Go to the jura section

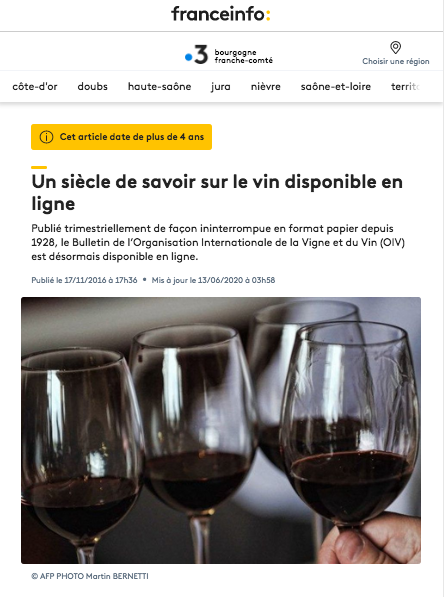pyautogui.click(x=221, y=87)
